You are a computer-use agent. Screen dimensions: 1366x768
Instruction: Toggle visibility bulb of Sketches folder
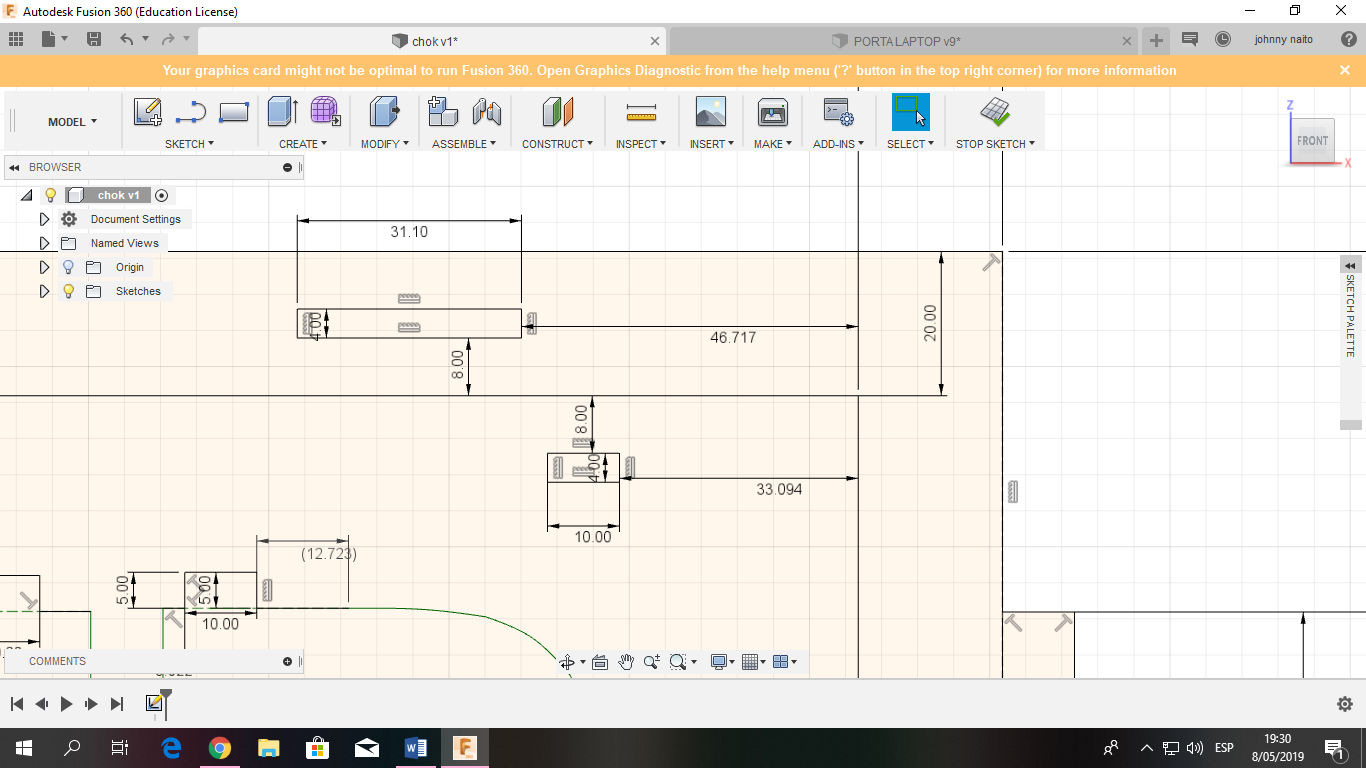(68, 291)
